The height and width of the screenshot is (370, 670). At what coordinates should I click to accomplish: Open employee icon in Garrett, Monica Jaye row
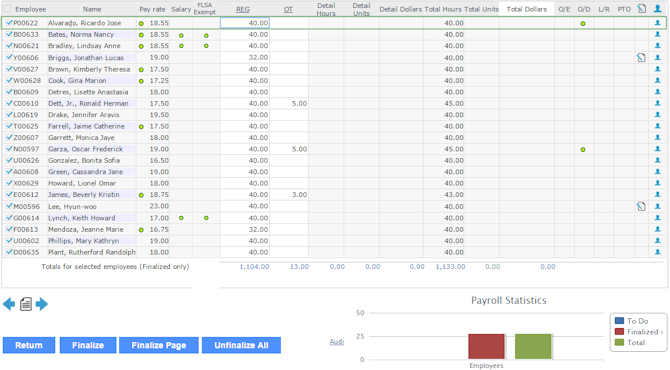(658, 138)
